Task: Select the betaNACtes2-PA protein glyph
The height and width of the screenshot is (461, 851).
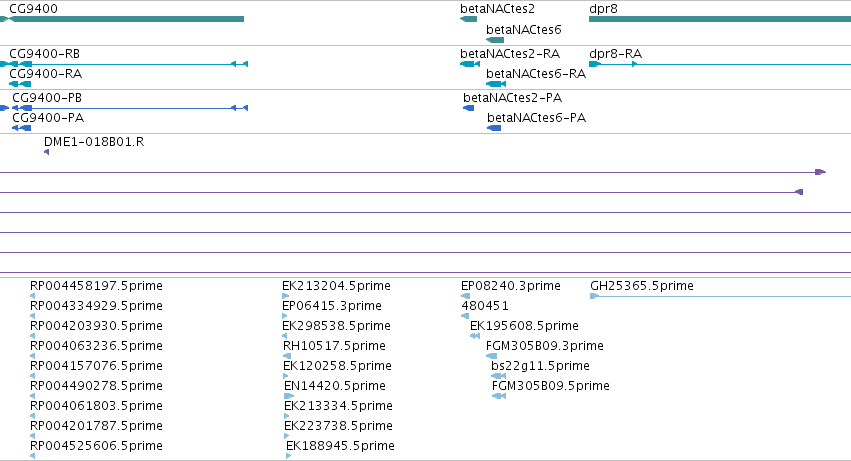Action: pyautogui.click(x=468, y=108)
